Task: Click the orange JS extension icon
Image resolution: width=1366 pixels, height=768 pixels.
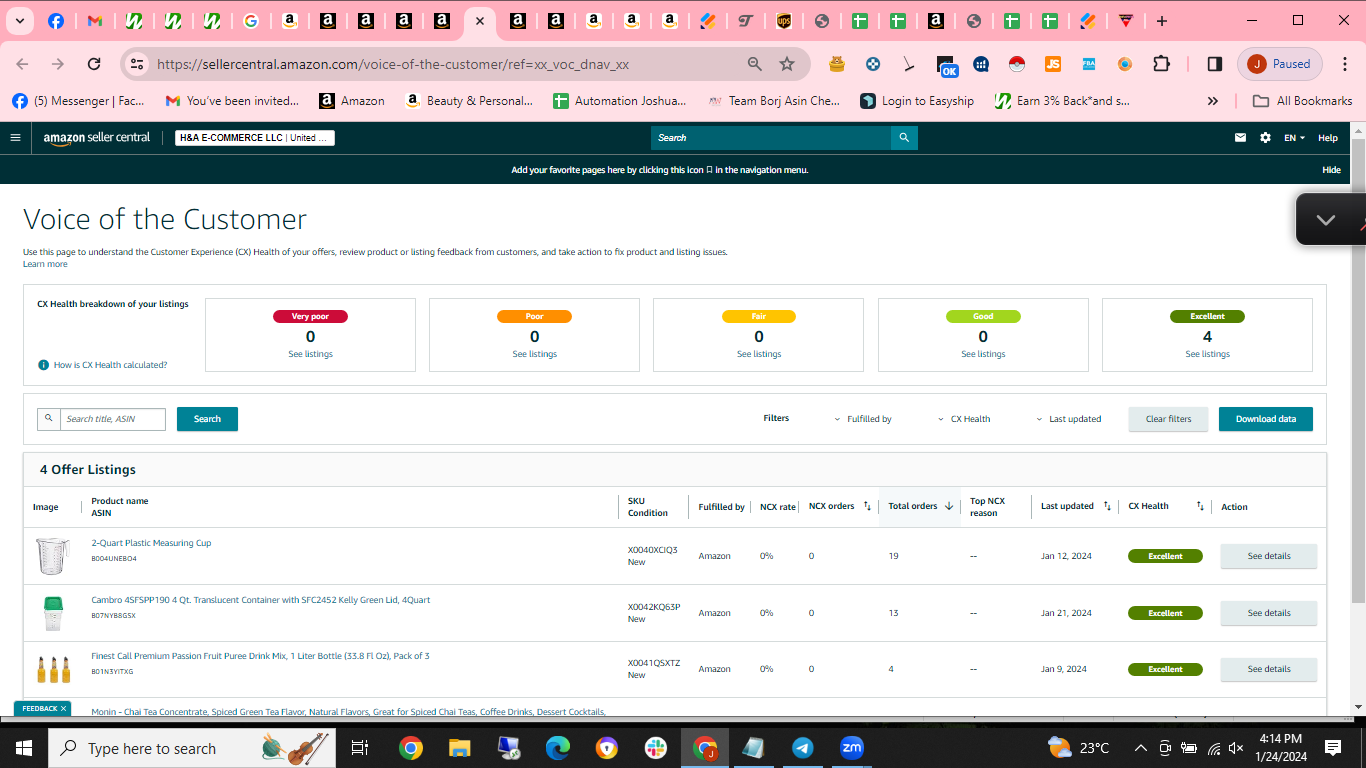Action: (x=1053, y=64)
